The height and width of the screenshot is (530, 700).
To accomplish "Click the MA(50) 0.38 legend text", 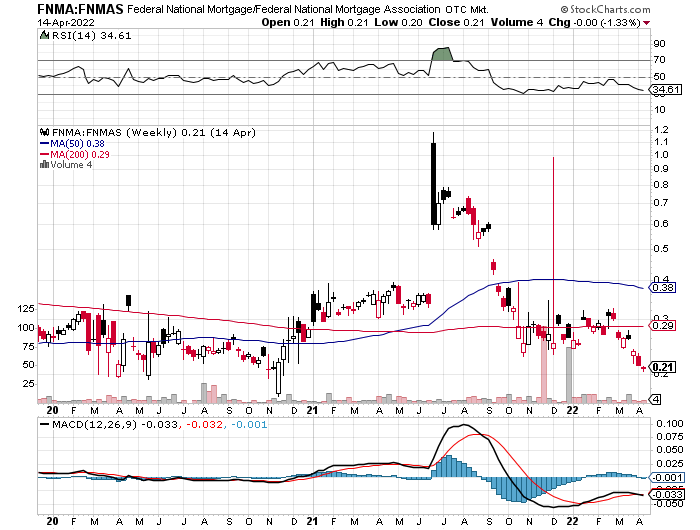I will pyautogui.click(x=77, y=144).
